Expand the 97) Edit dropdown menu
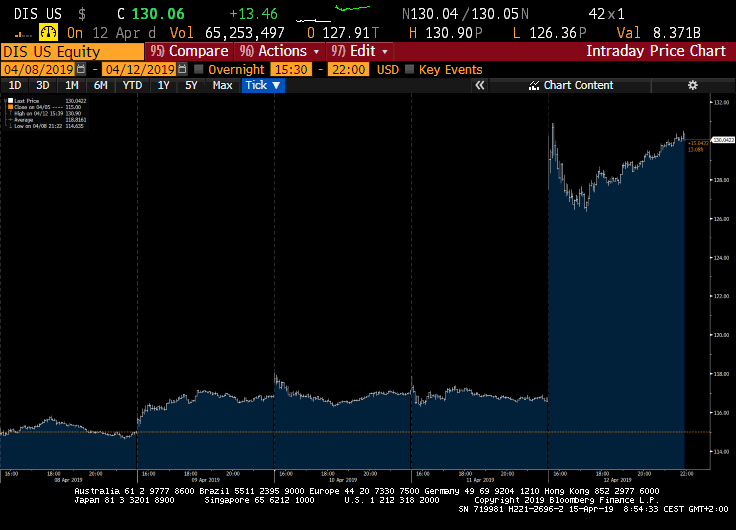 (359, 51)
